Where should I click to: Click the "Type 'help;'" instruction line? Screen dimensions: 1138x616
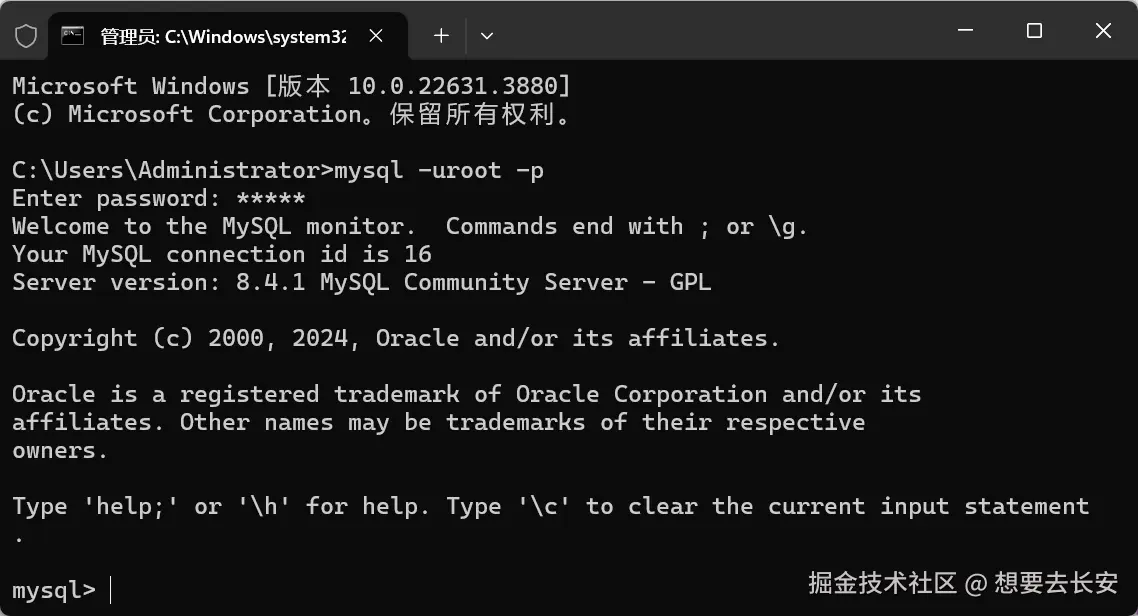pyautogui.click(x=550, y=506)
